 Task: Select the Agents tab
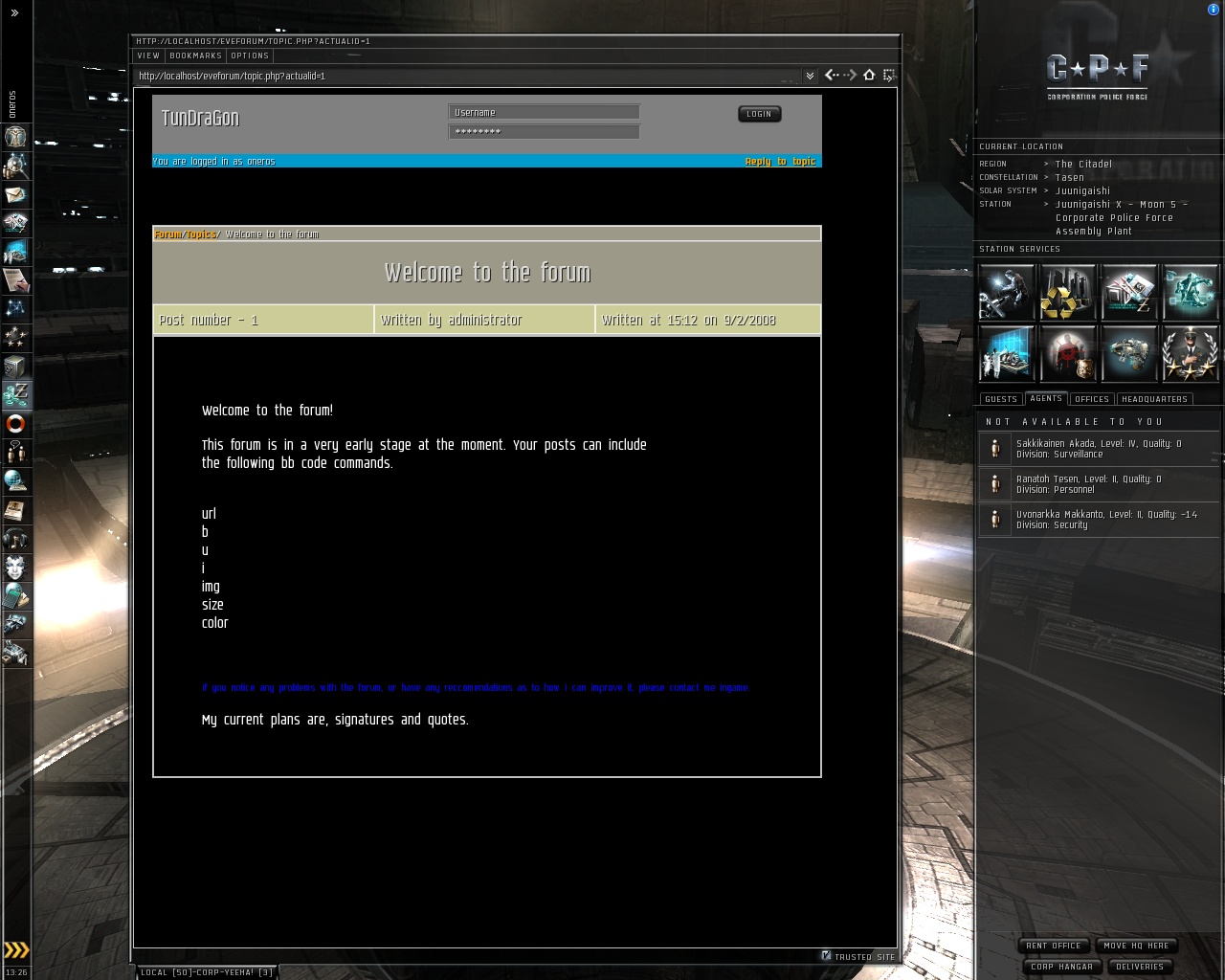1046,398
